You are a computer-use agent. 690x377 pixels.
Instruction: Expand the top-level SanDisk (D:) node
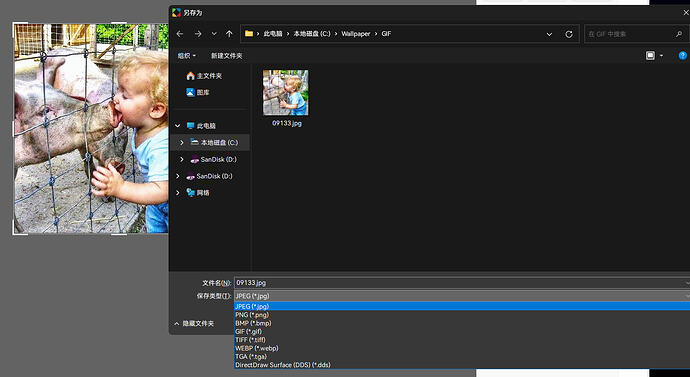(x=178, y=176)
